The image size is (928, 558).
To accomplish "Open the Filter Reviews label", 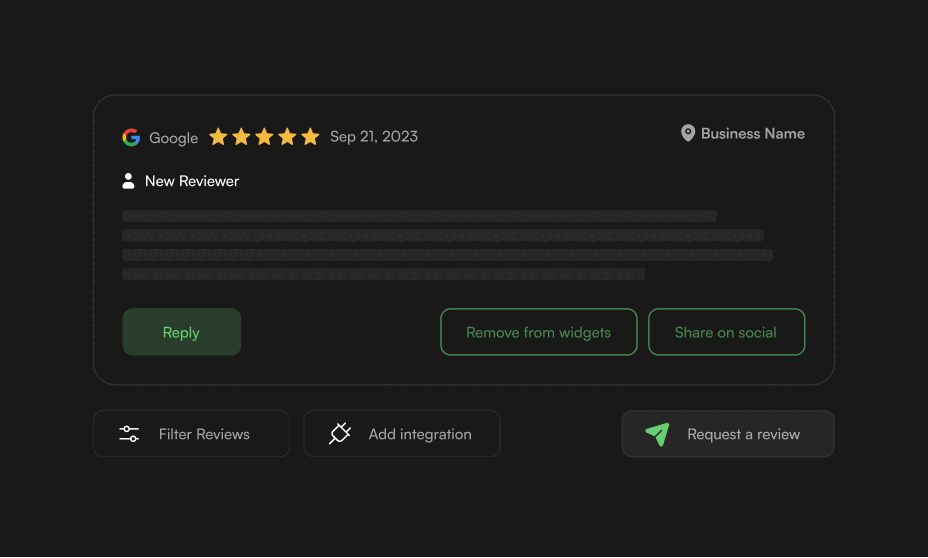I will click(x=204, y=434).
